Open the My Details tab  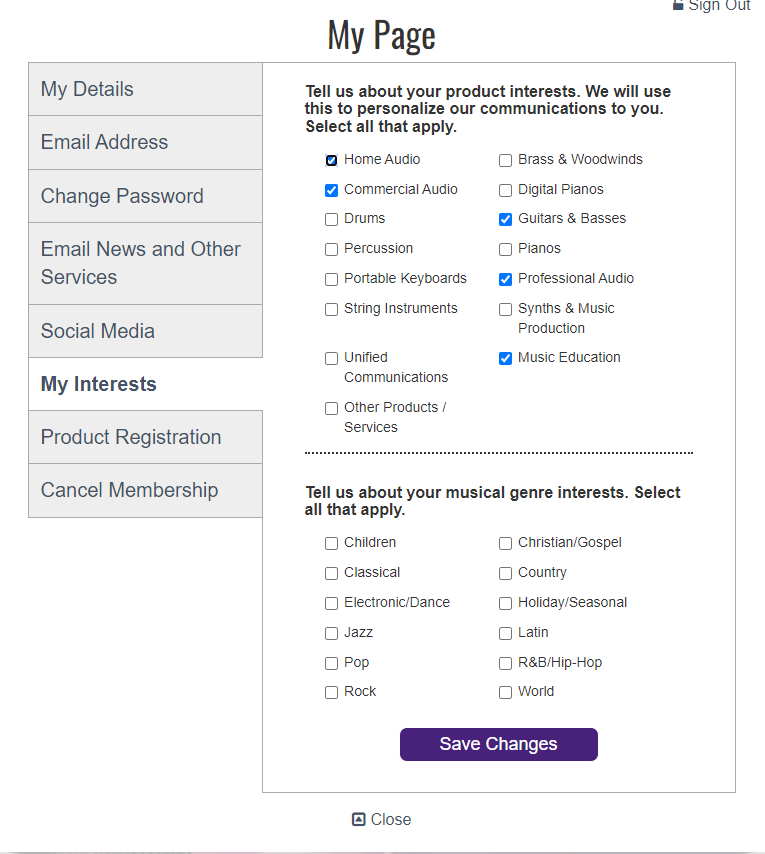point(145,89)
